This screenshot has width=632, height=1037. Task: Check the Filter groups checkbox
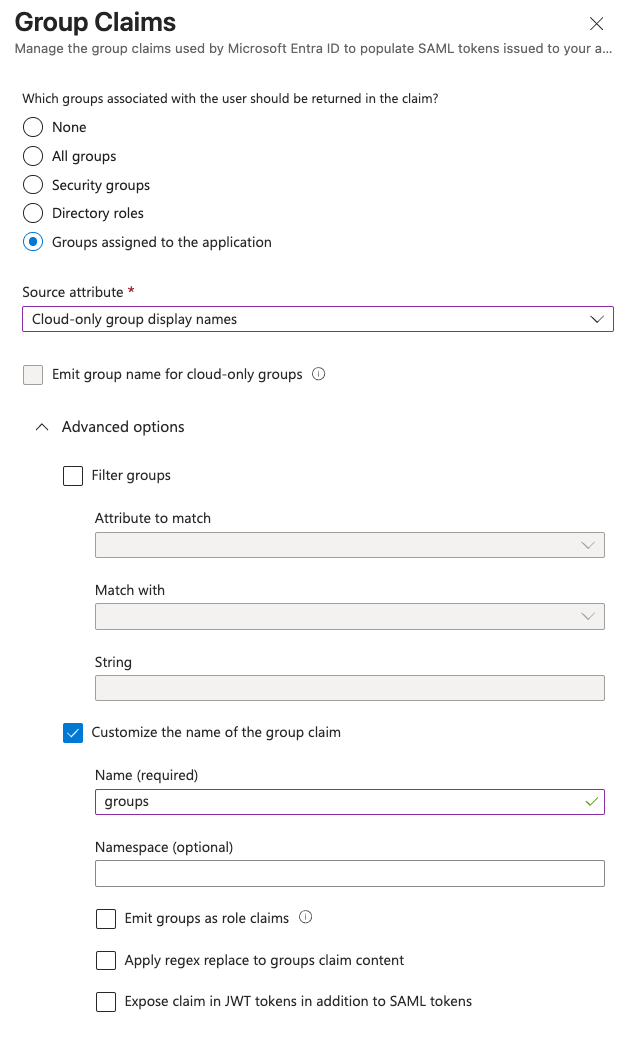pos(72,475)
